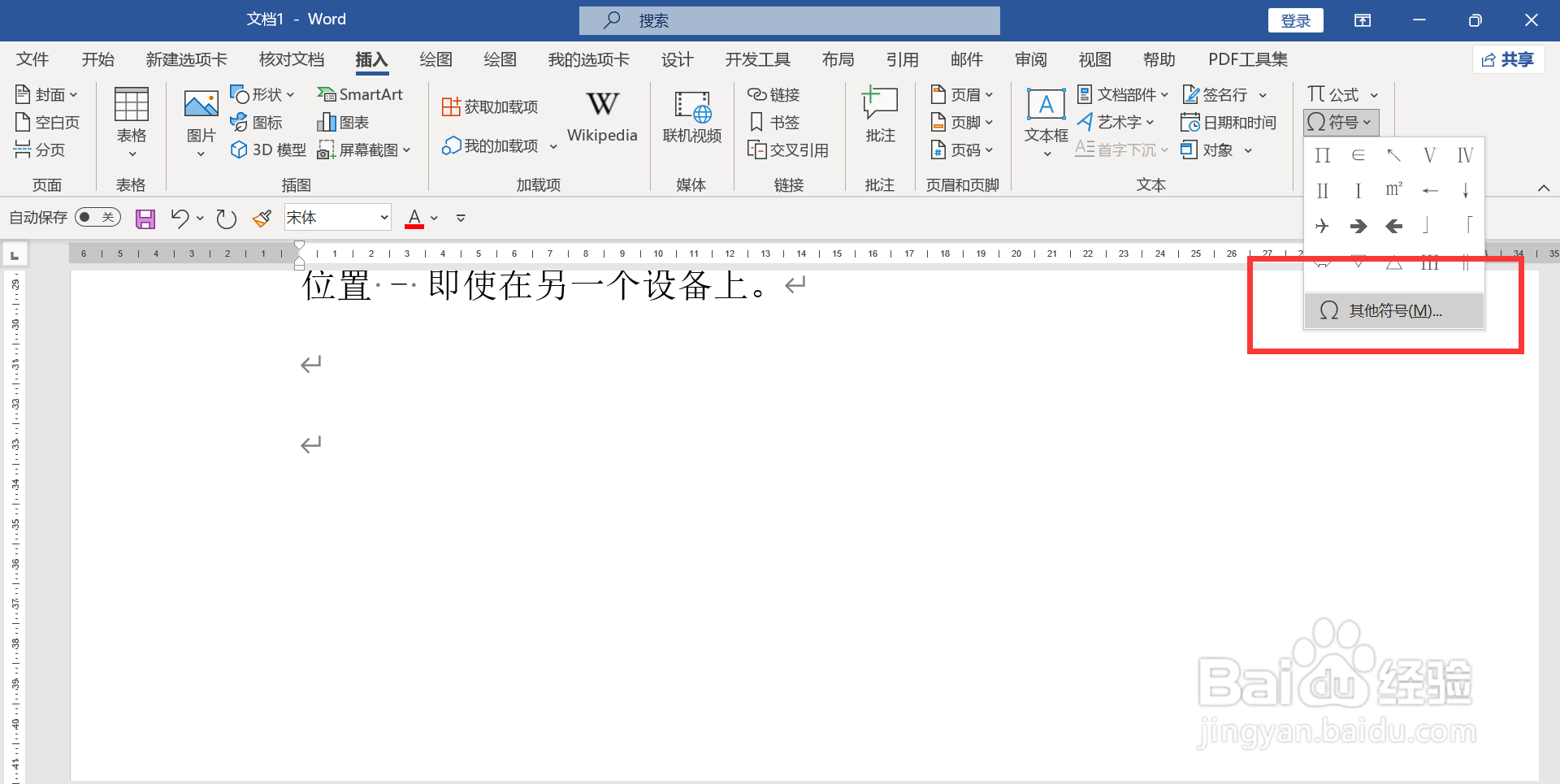Open the 页码 page number dropdown

pos(962,150)
